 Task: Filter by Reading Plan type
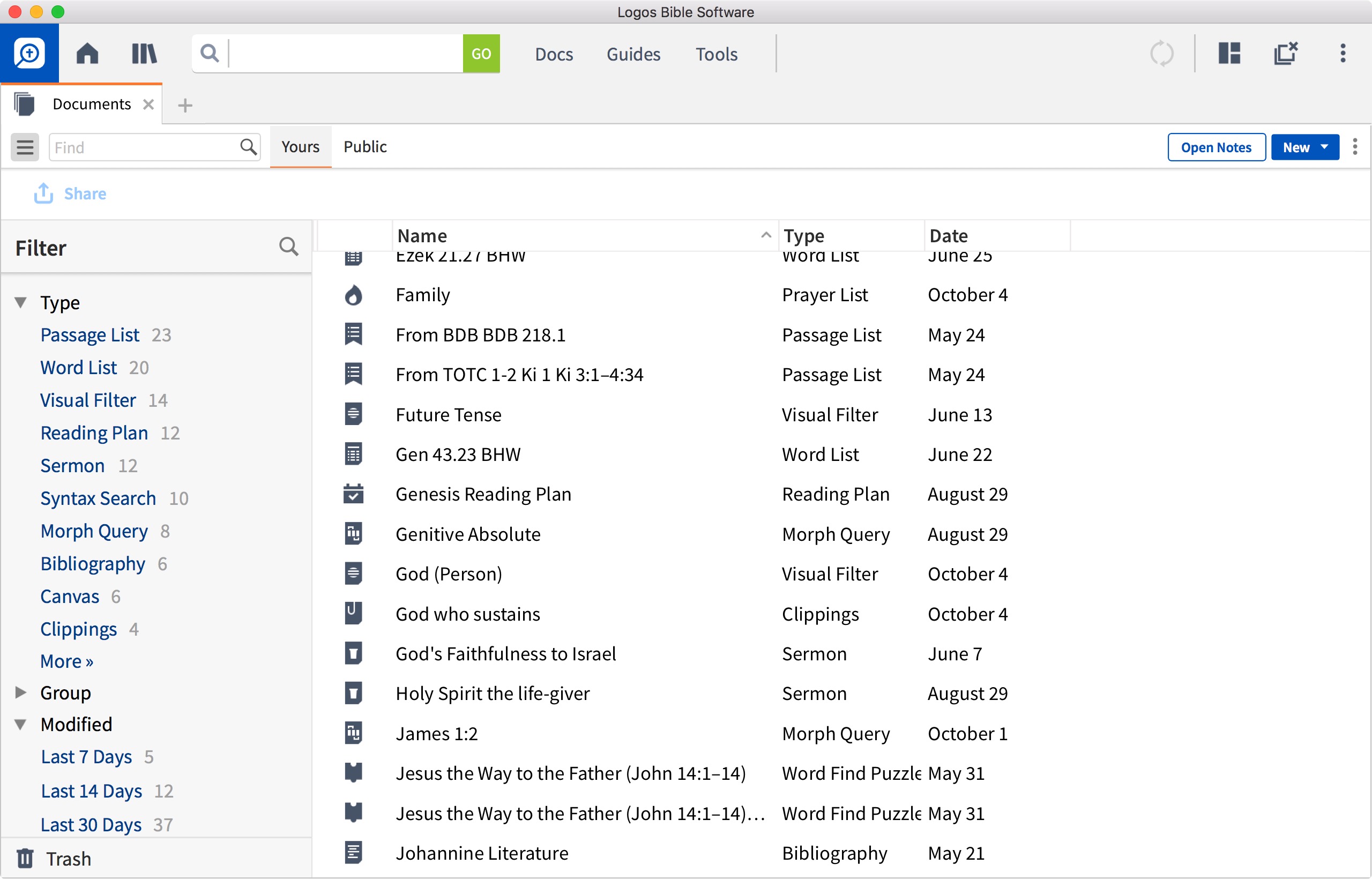click(94, 433)
